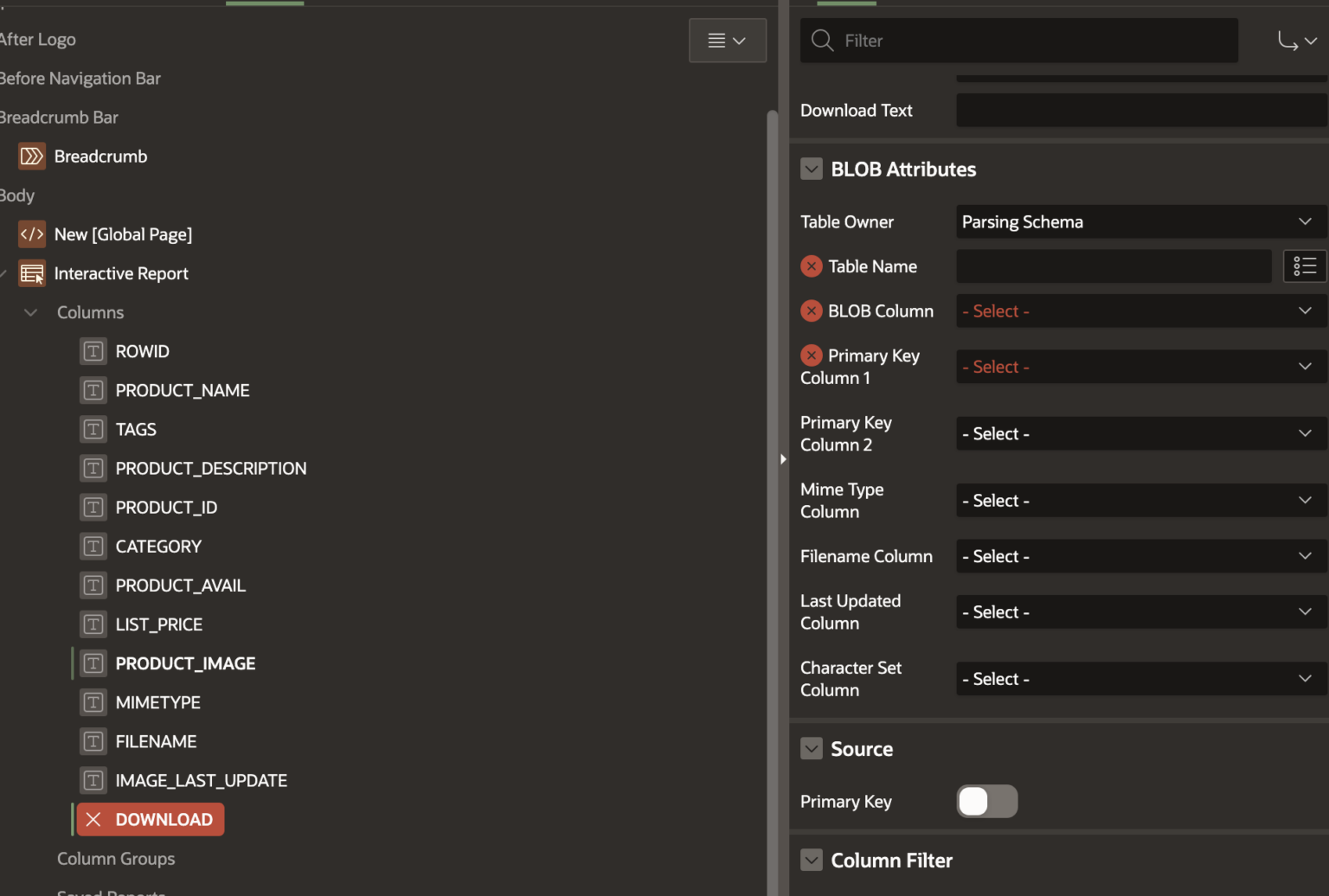1329x896 pixels.
Task: Open the hamburger layout menu above the tree
Action: (x=727, y=40)
